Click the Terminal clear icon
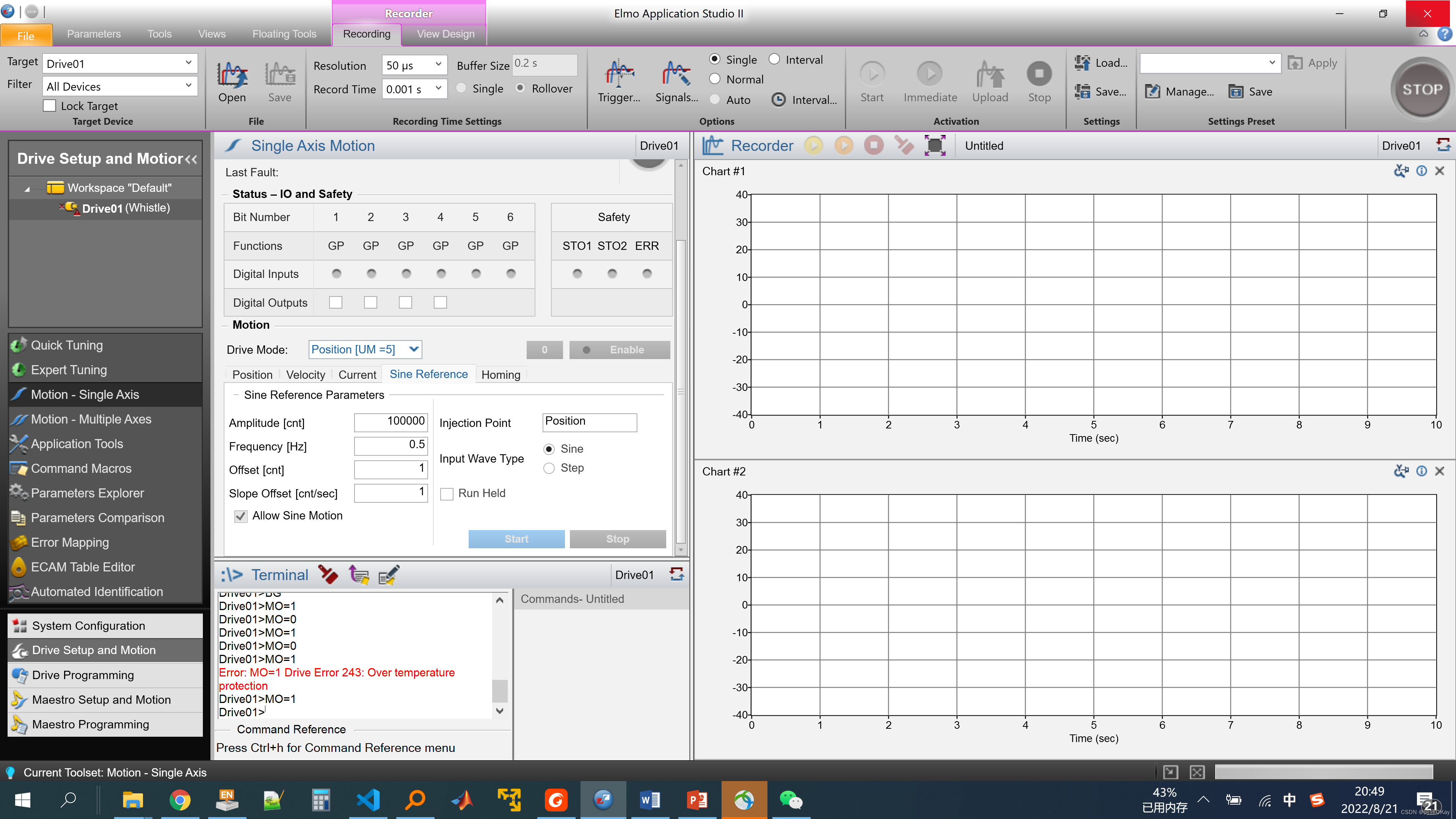The height and width of the screenshot is (819, 1456). click(328, 575)
